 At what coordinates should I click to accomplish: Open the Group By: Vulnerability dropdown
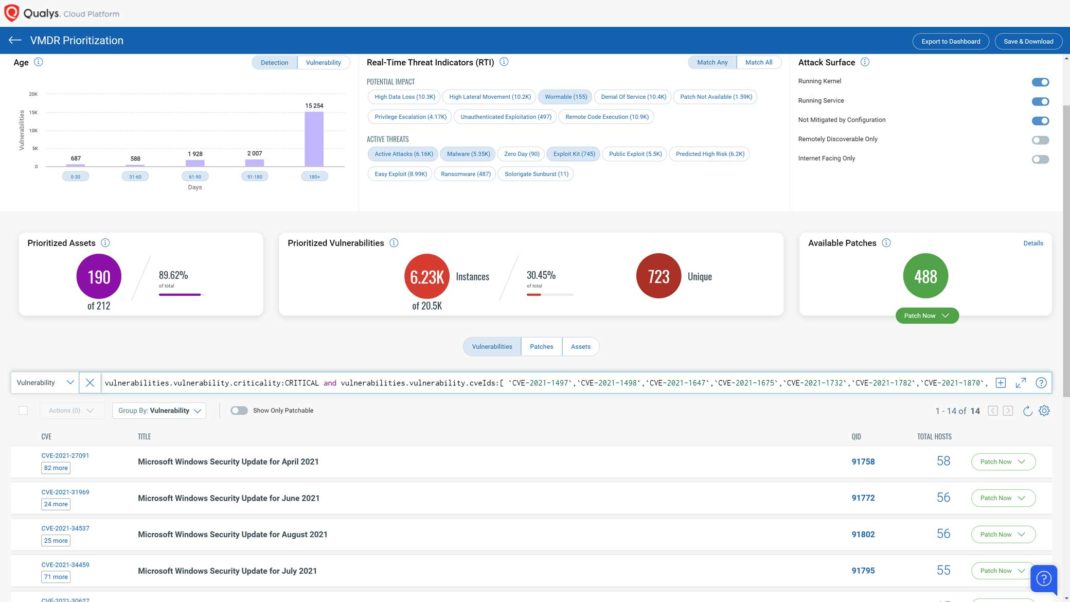159,411
